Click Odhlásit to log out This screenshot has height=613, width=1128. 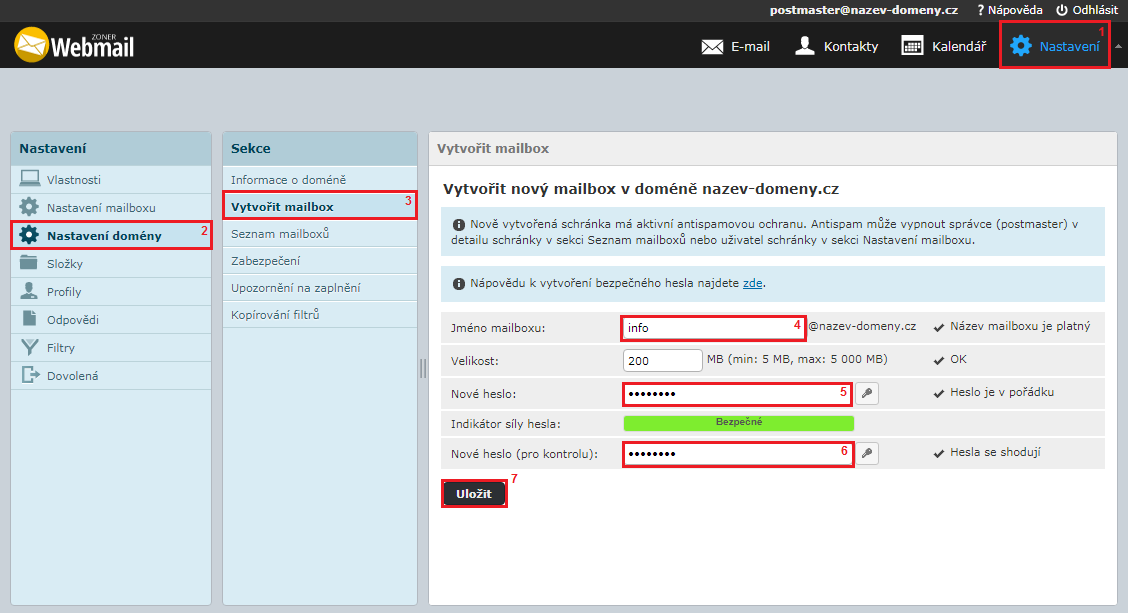click(x=1087, y=9)
